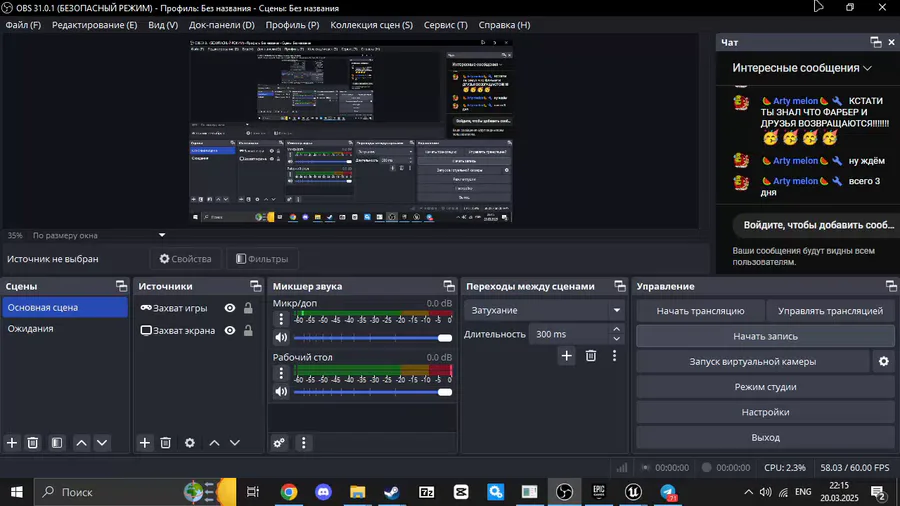Move source down arrow

coord(235,443)
